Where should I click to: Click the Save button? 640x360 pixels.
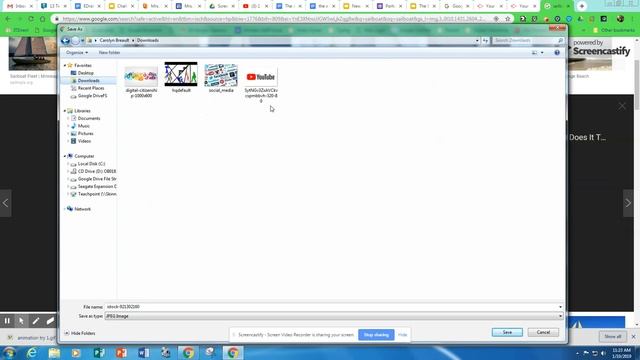[x=507, y=332]
